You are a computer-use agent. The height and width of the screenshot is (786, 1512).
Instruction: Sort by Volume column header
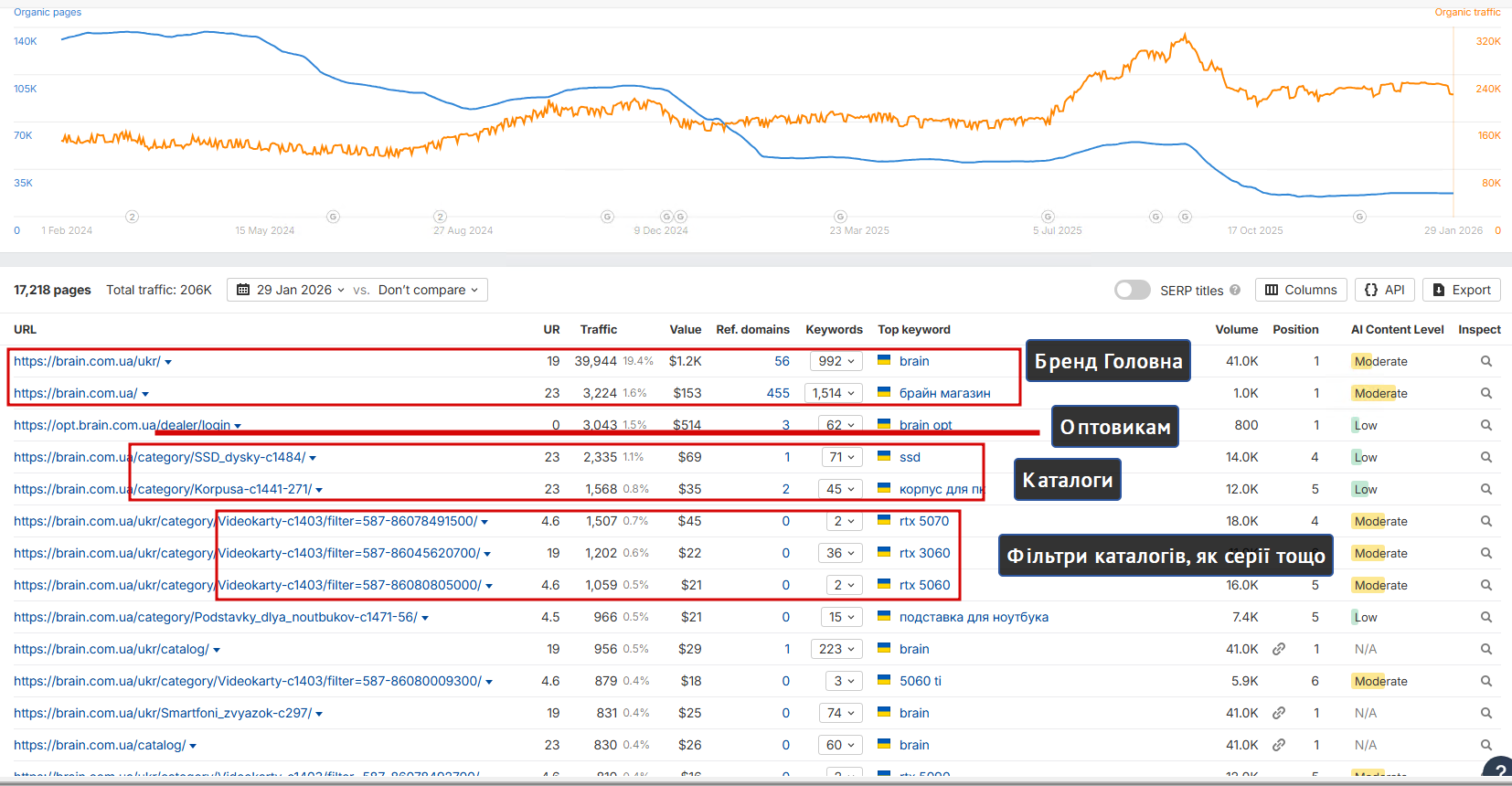click(x=1236, y=329)
